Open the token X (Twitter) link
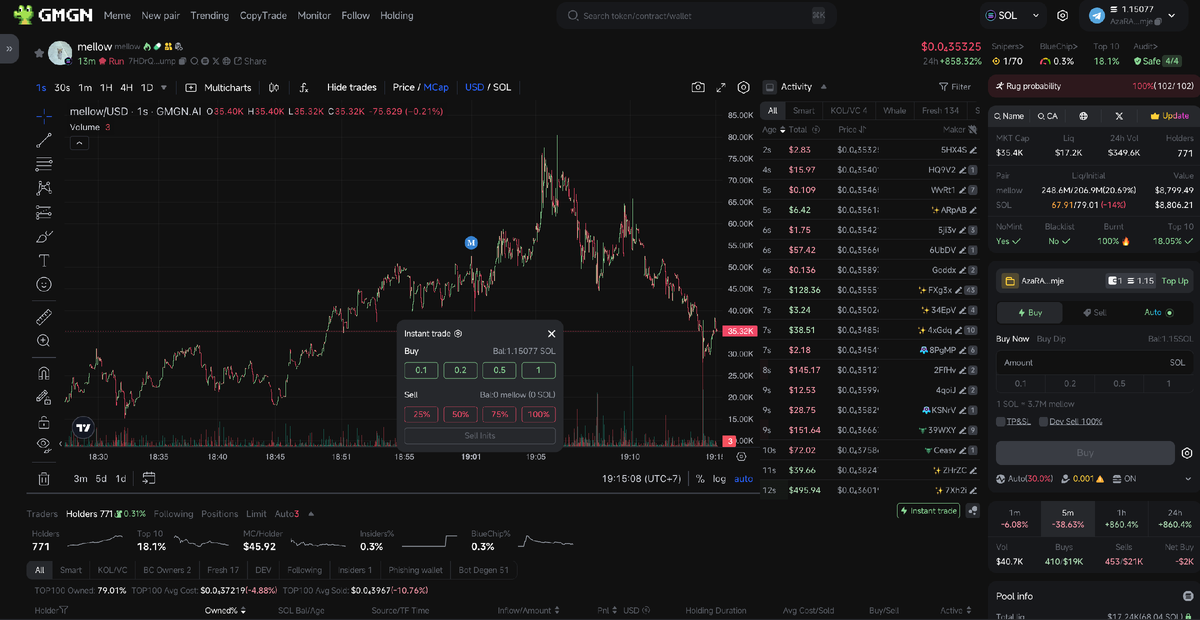 click(1119, 116)
